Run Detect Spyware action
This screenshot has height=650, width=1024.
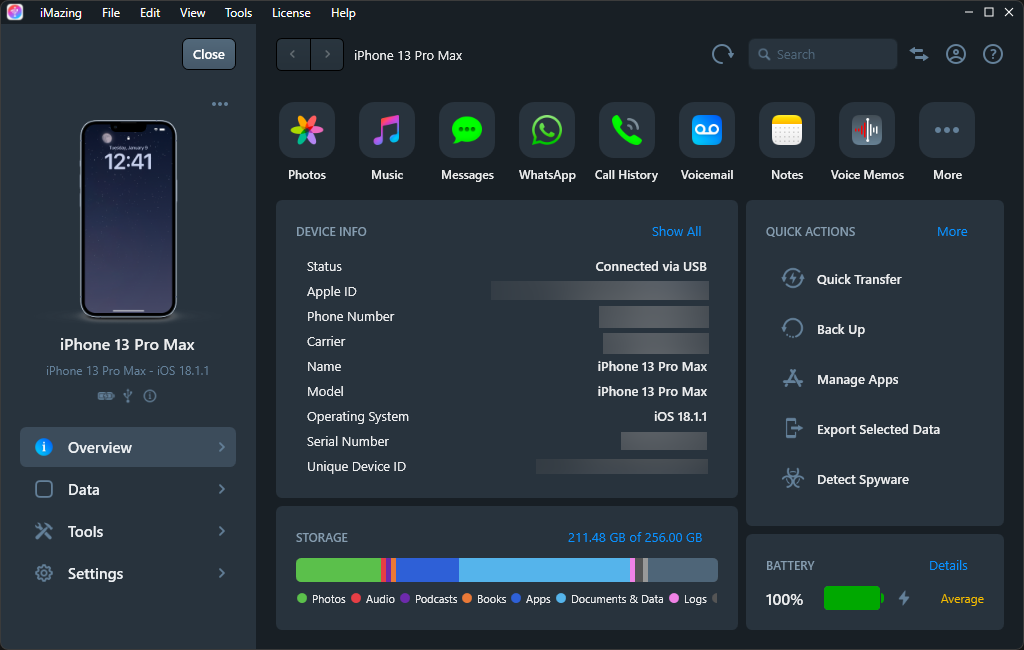(845, 479)
